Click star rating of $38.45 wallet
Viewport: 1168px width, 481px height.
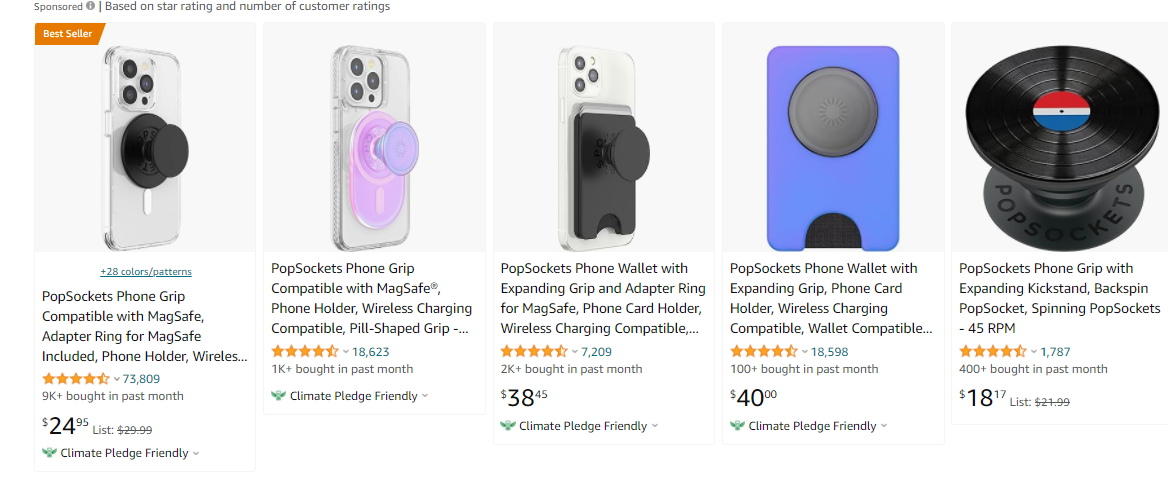(534, 352)
